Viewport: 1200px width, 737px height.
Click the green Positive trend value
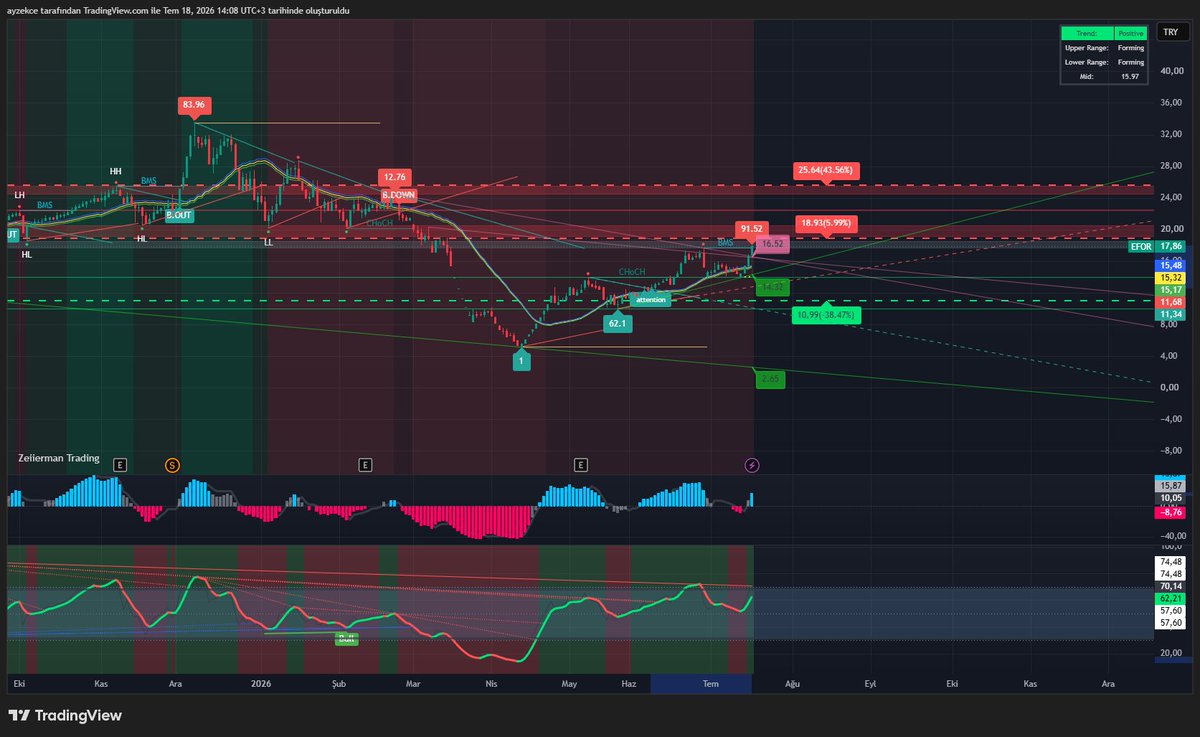1130,33
